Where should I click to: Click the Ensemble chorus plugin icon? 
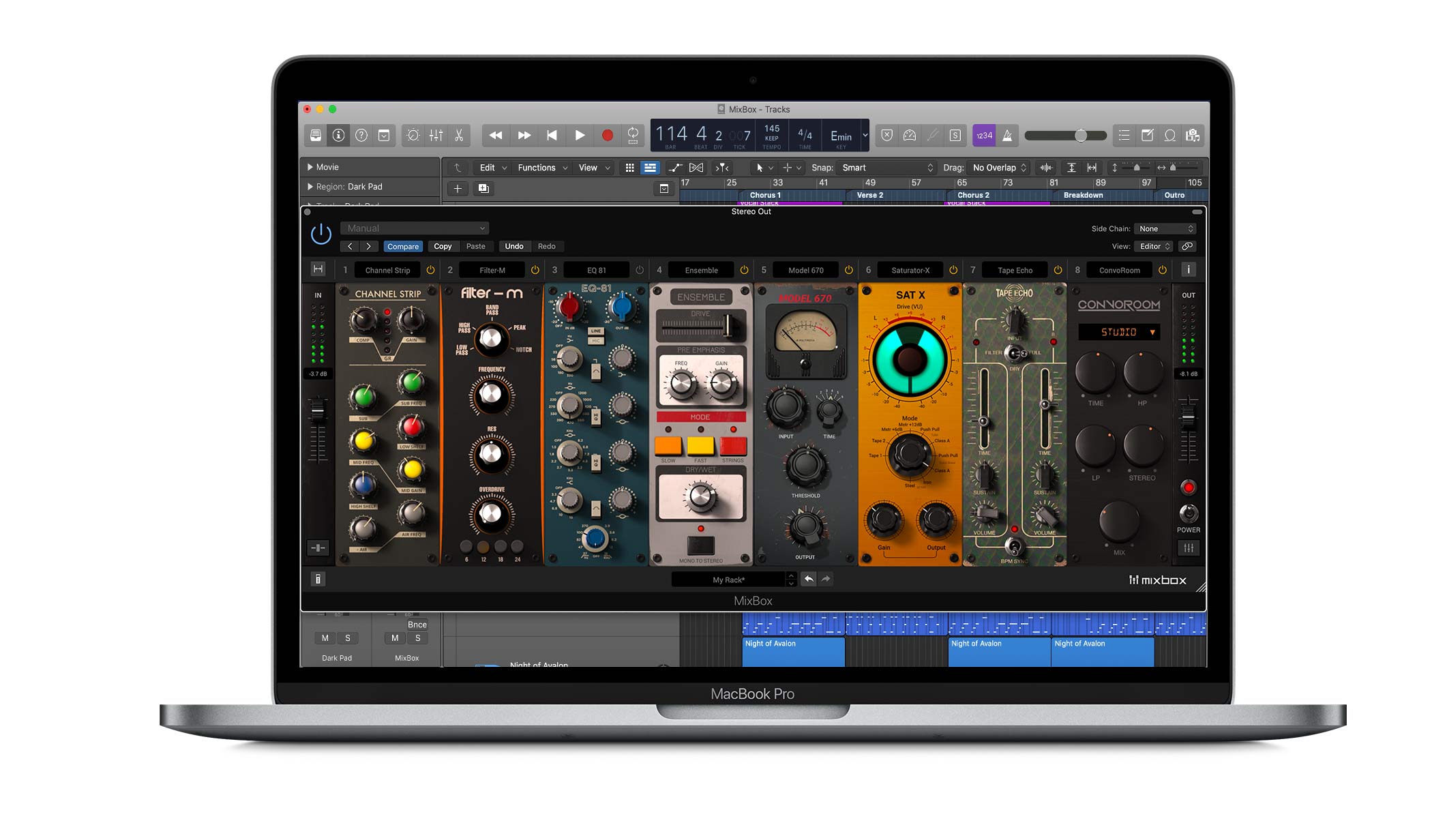(700, 269)
